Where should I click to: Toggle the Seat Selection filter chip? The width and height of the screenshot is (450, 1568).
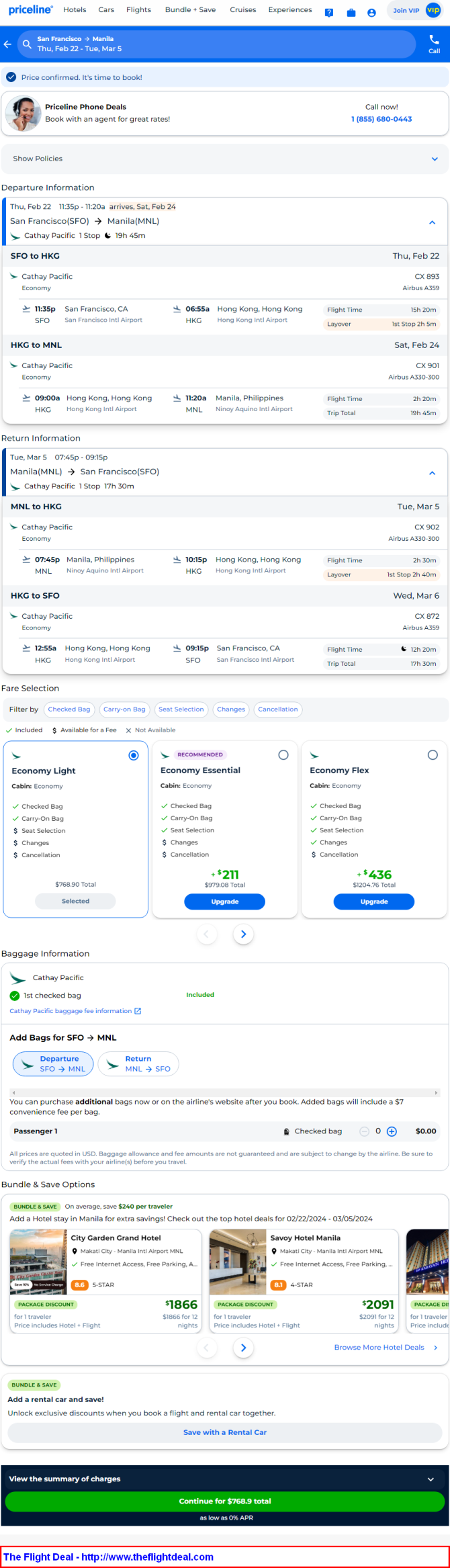181,709
